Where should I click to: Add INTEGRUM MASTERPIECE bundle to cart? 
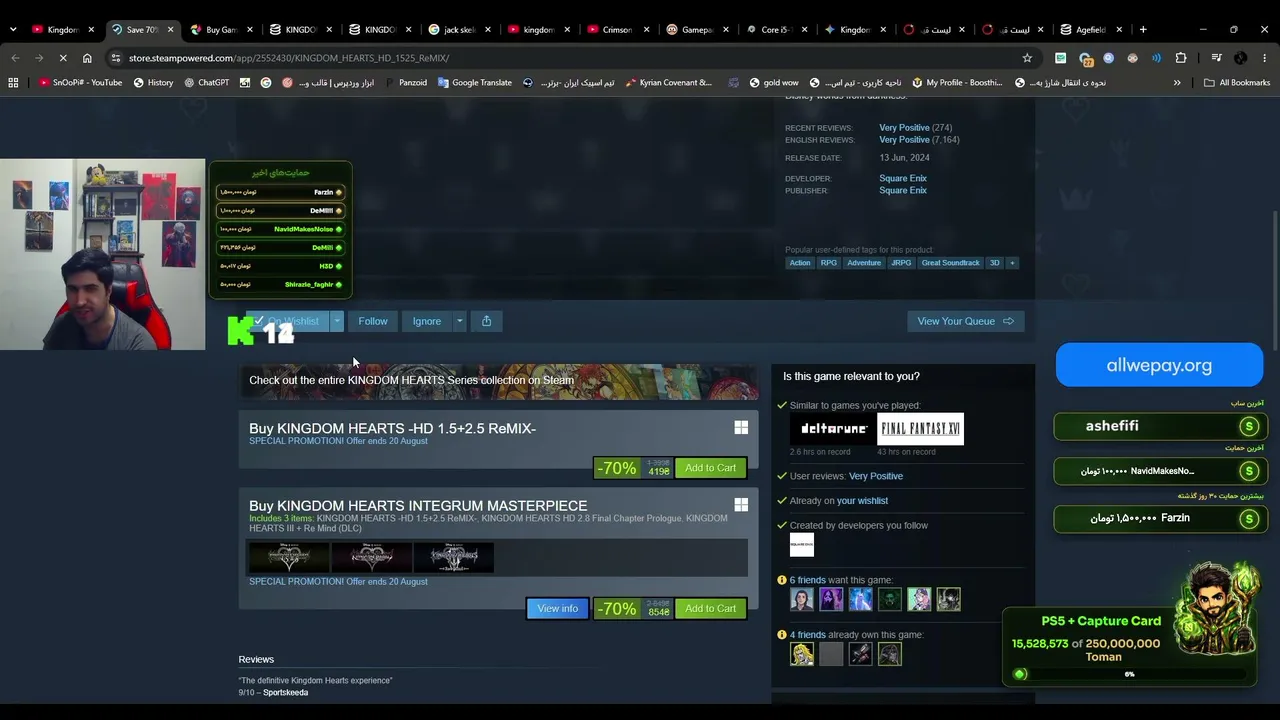pos(710,608)
